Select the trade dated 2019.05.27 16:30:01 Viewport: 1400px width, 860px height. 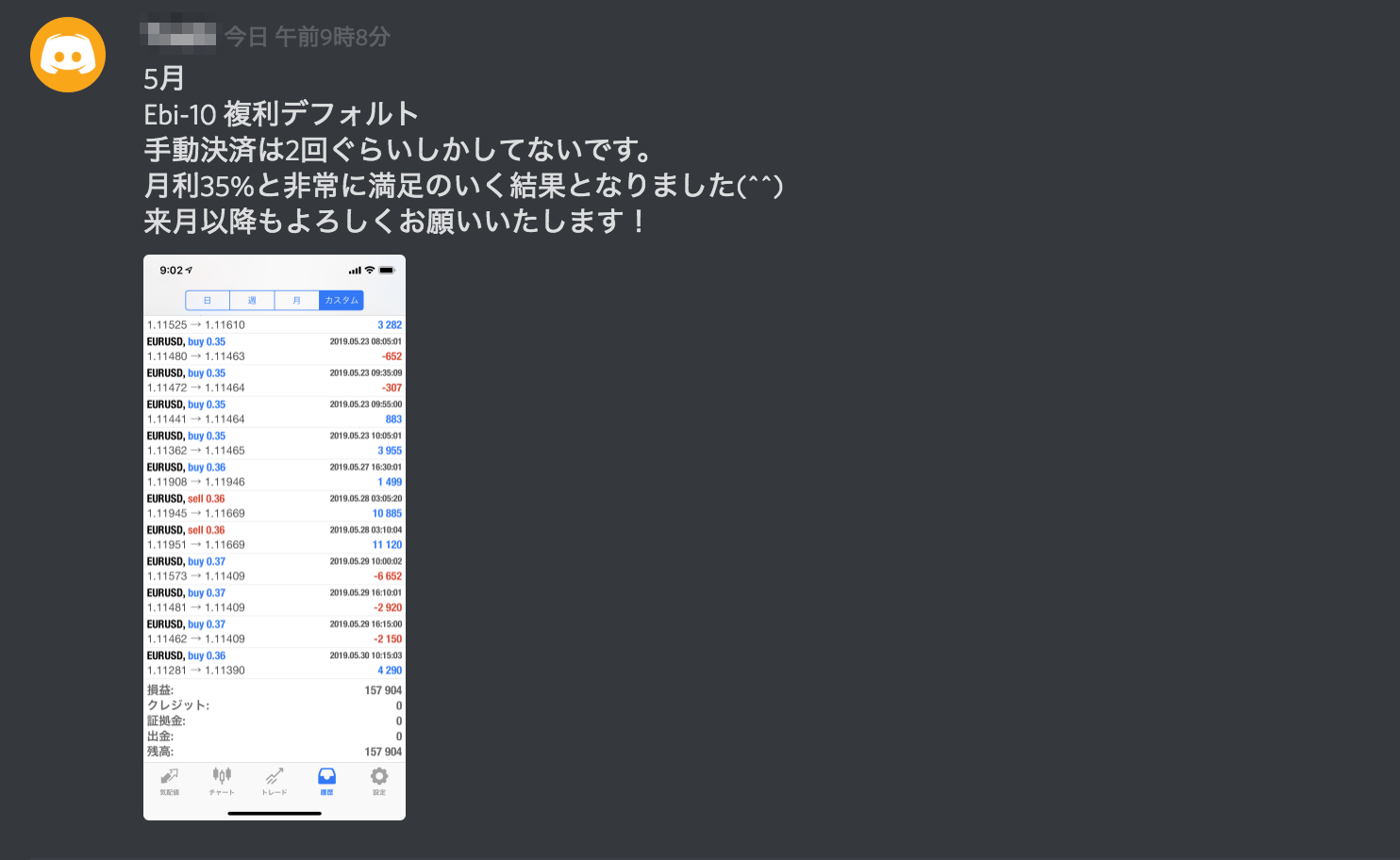[275, 474]
